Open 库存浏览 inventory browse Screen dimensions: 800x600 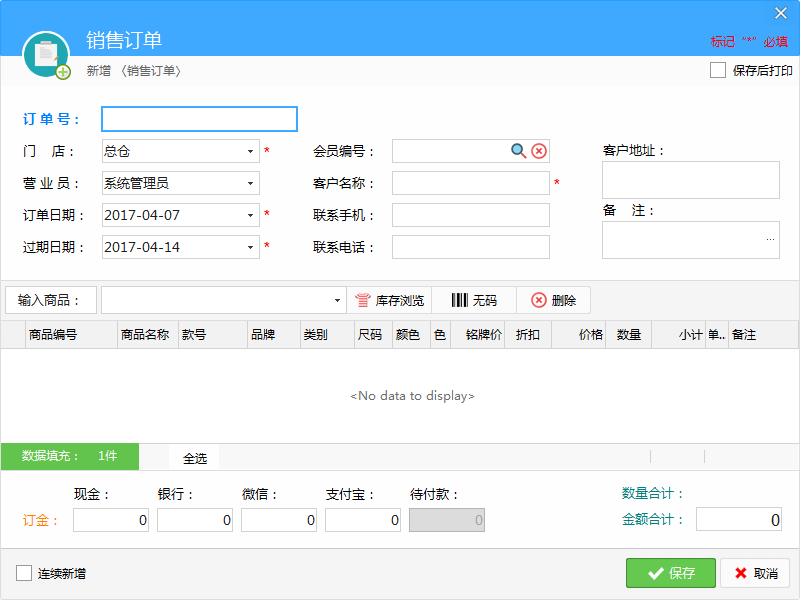389,300
